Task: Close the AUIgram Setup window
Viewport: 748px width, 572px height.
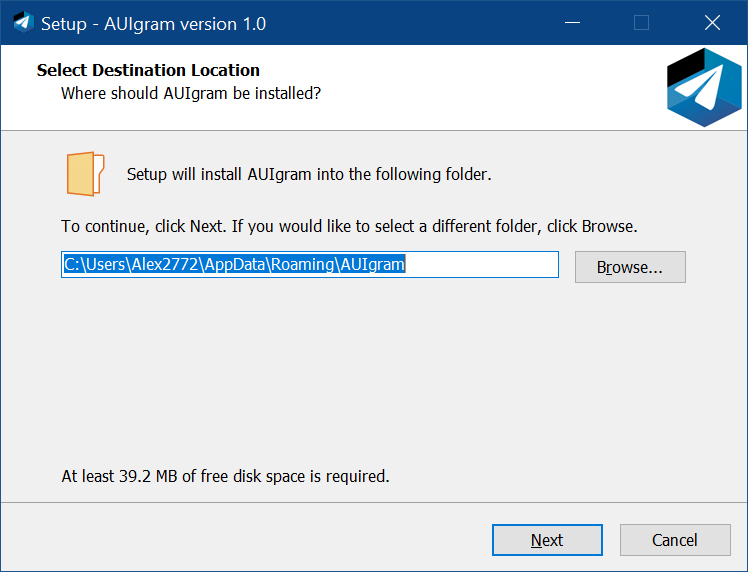Action: 712,23
